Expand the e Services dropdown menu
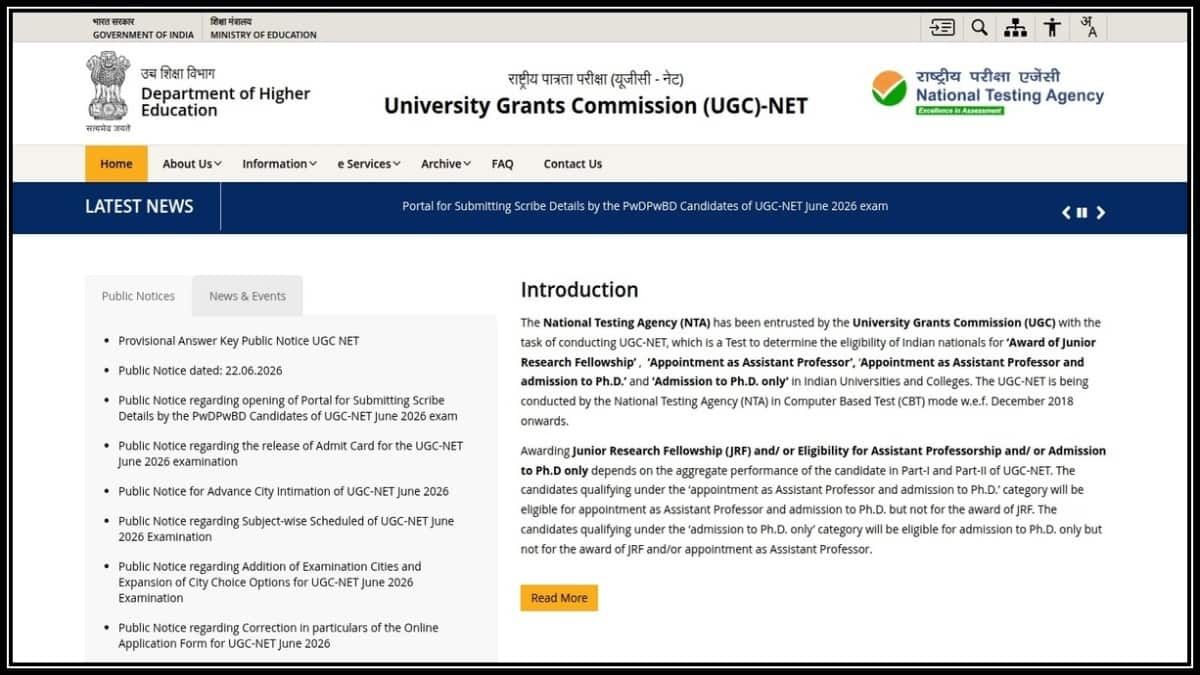The width and height of the screenshot is (1200, 675). 369,164
